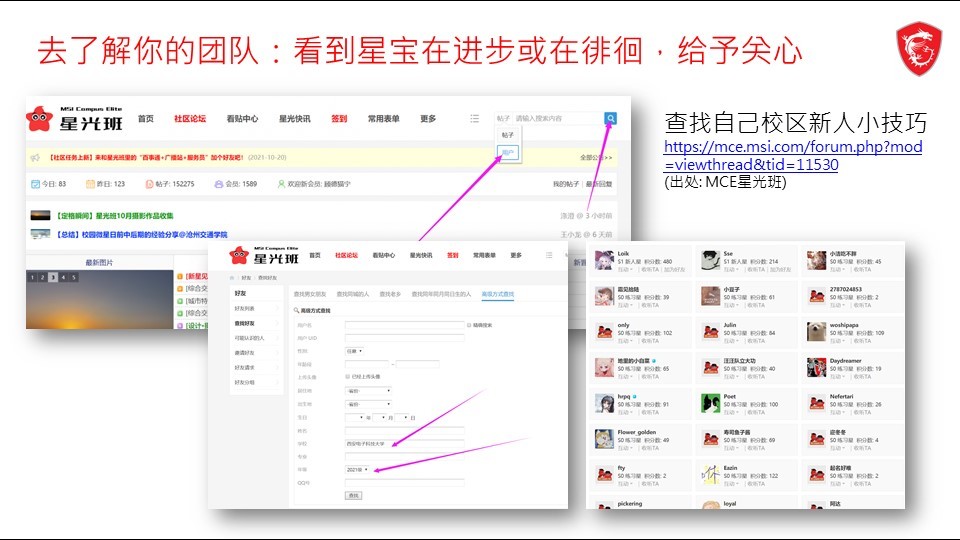Select 帖子 option in the search type dropdown list

pyautogui.click(x=508, y=135)
